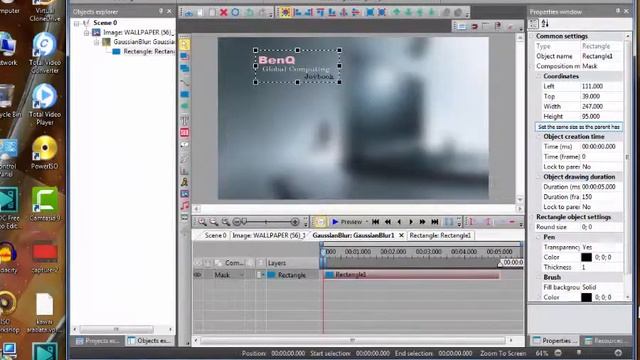Click the alphabetical sort icon in Properties window

pyautogui.click(x=545, y=24)
